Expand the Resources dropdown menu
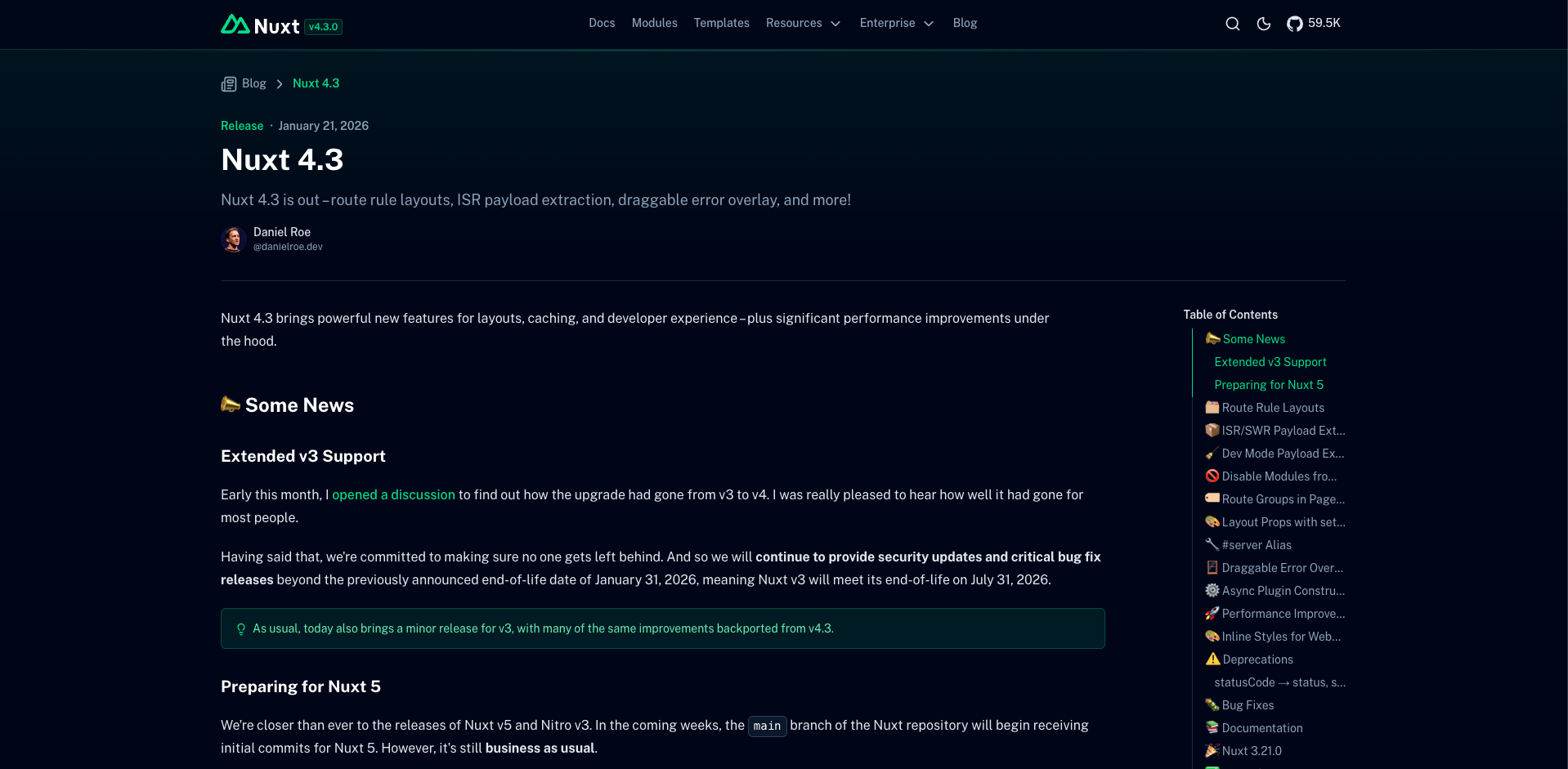1568x769 pixels. (x=803, y=24)
